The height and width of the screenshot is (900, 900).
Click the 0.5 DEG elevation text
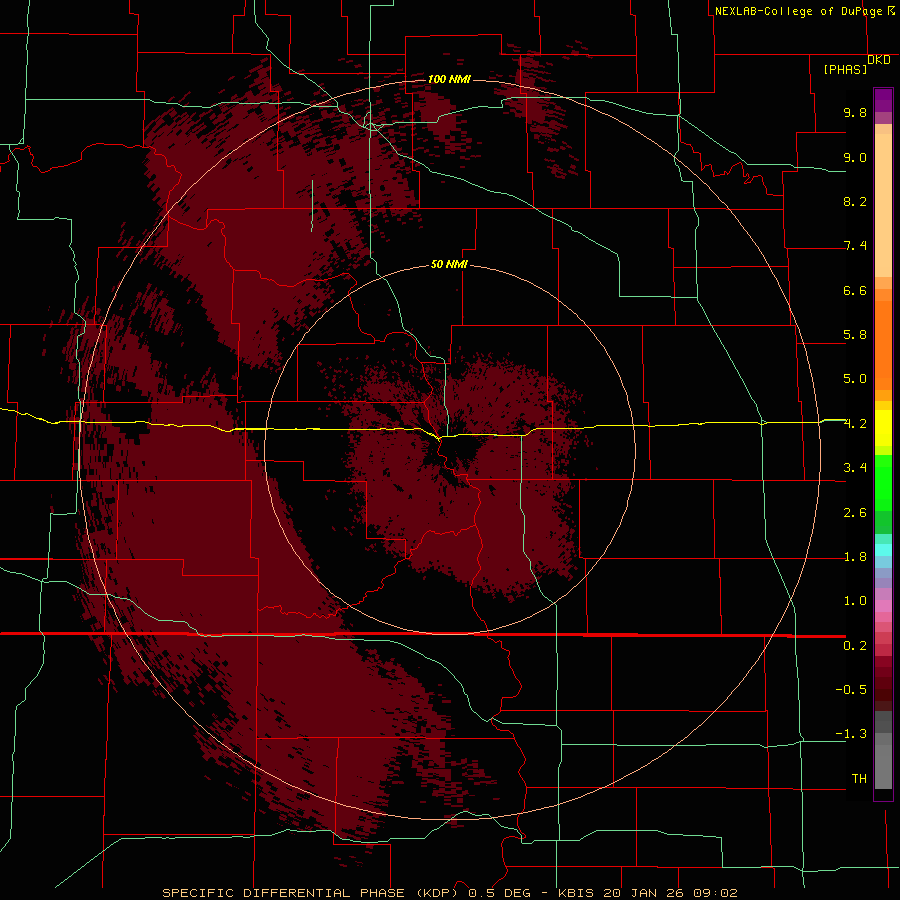(499, 893)
